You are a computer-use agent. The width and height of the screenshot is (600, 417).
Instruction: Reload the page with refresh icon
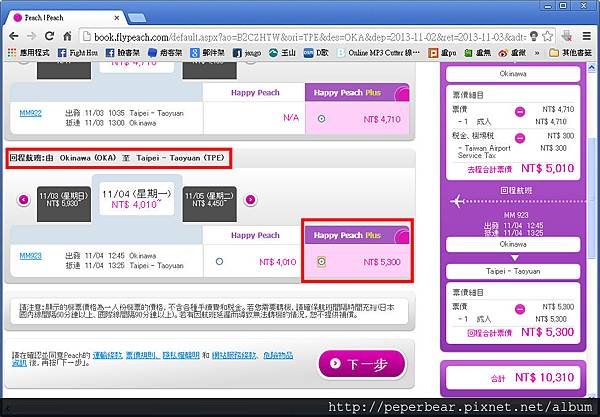tap(49, 36)
